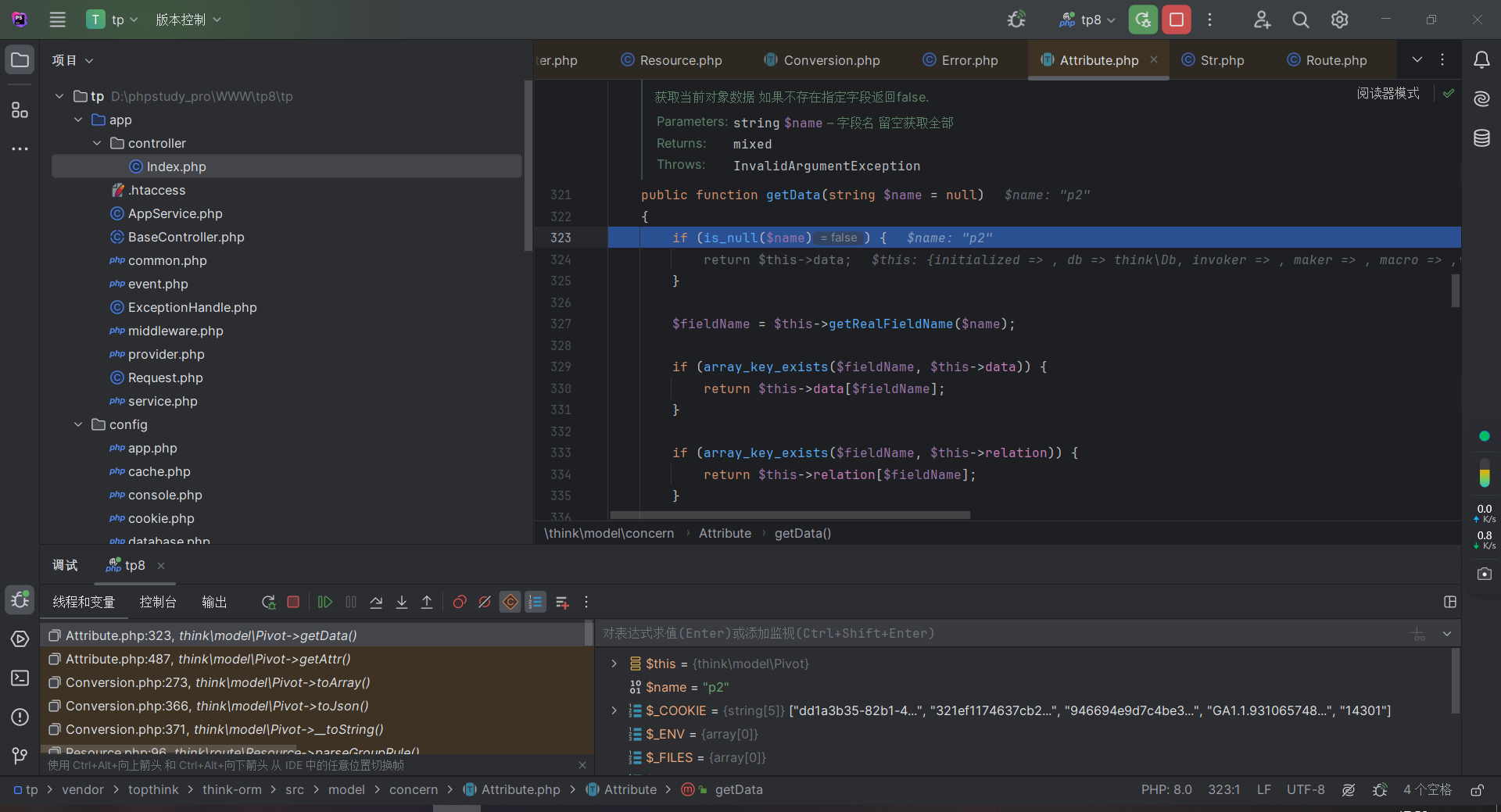Screen dimensions: 1501x812
Task: Toggle break at first line option icon
Action: pyautogui.click(x=510, y=602)
